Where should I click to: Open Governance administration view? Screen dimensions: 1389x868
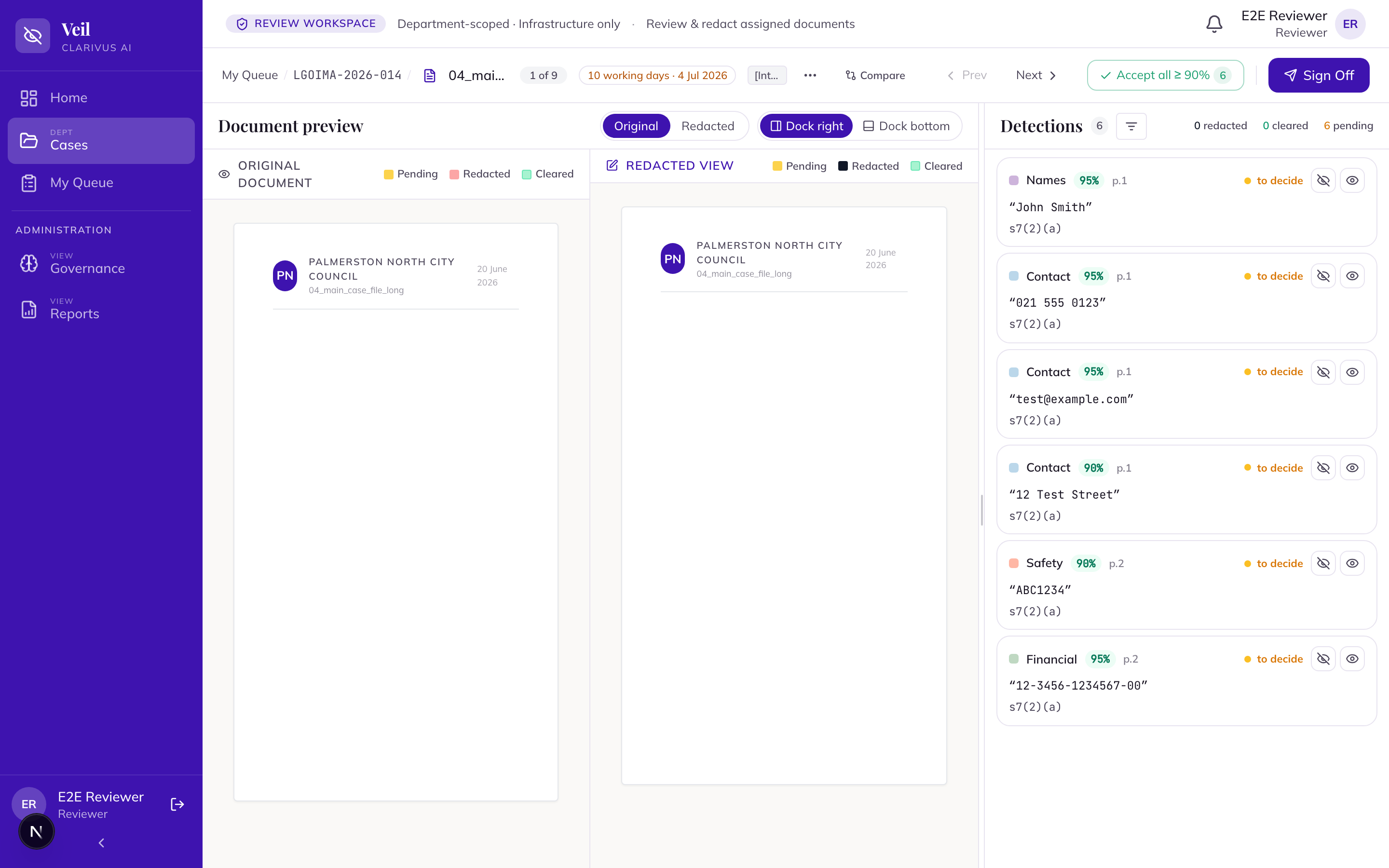(101, 263)
